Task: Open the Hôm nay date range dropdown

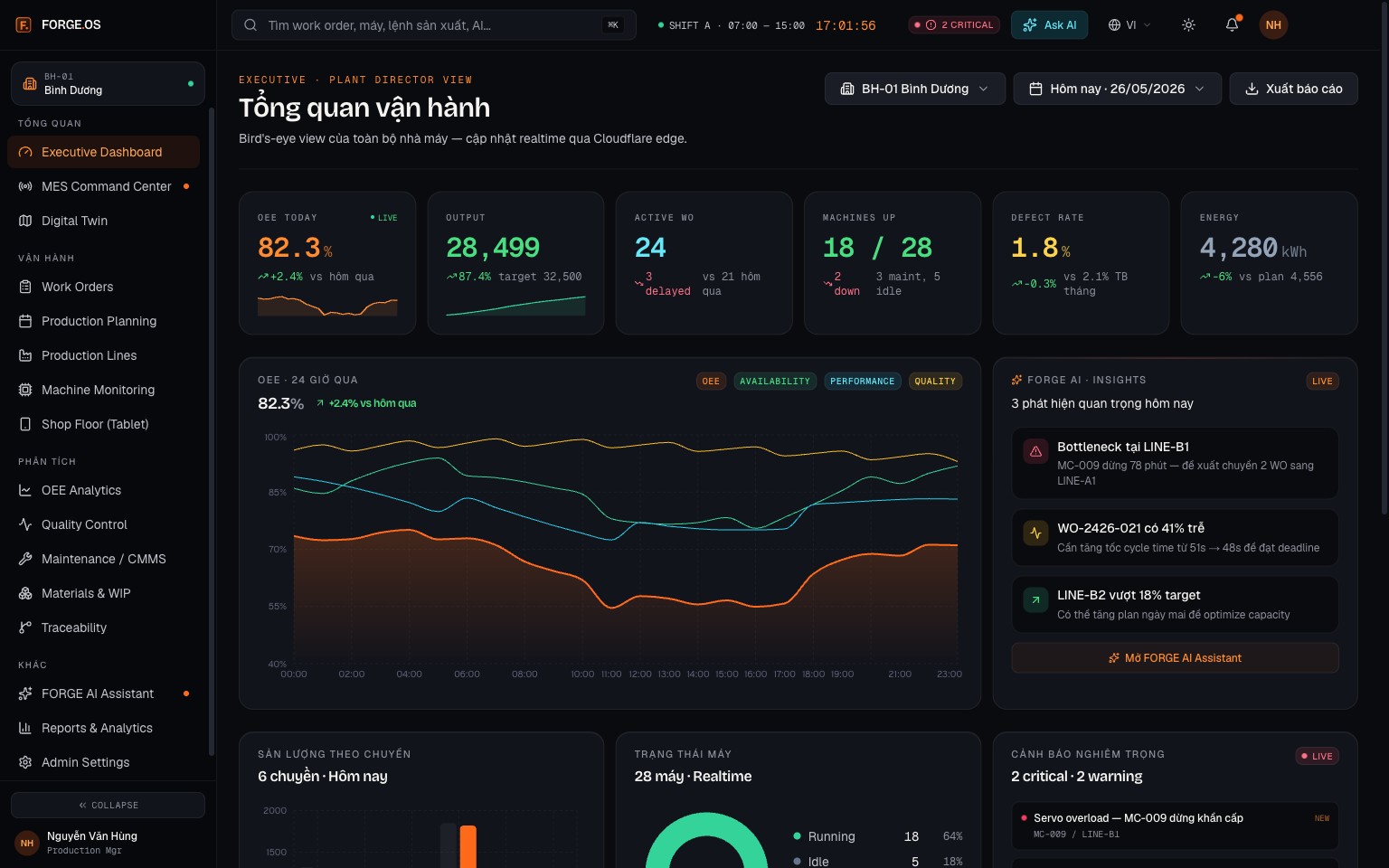Action: click(x=1117, y=89)
